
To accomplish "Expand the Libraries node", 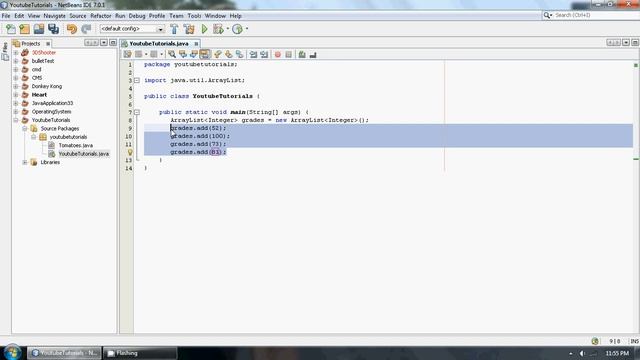I will (25, 162).
